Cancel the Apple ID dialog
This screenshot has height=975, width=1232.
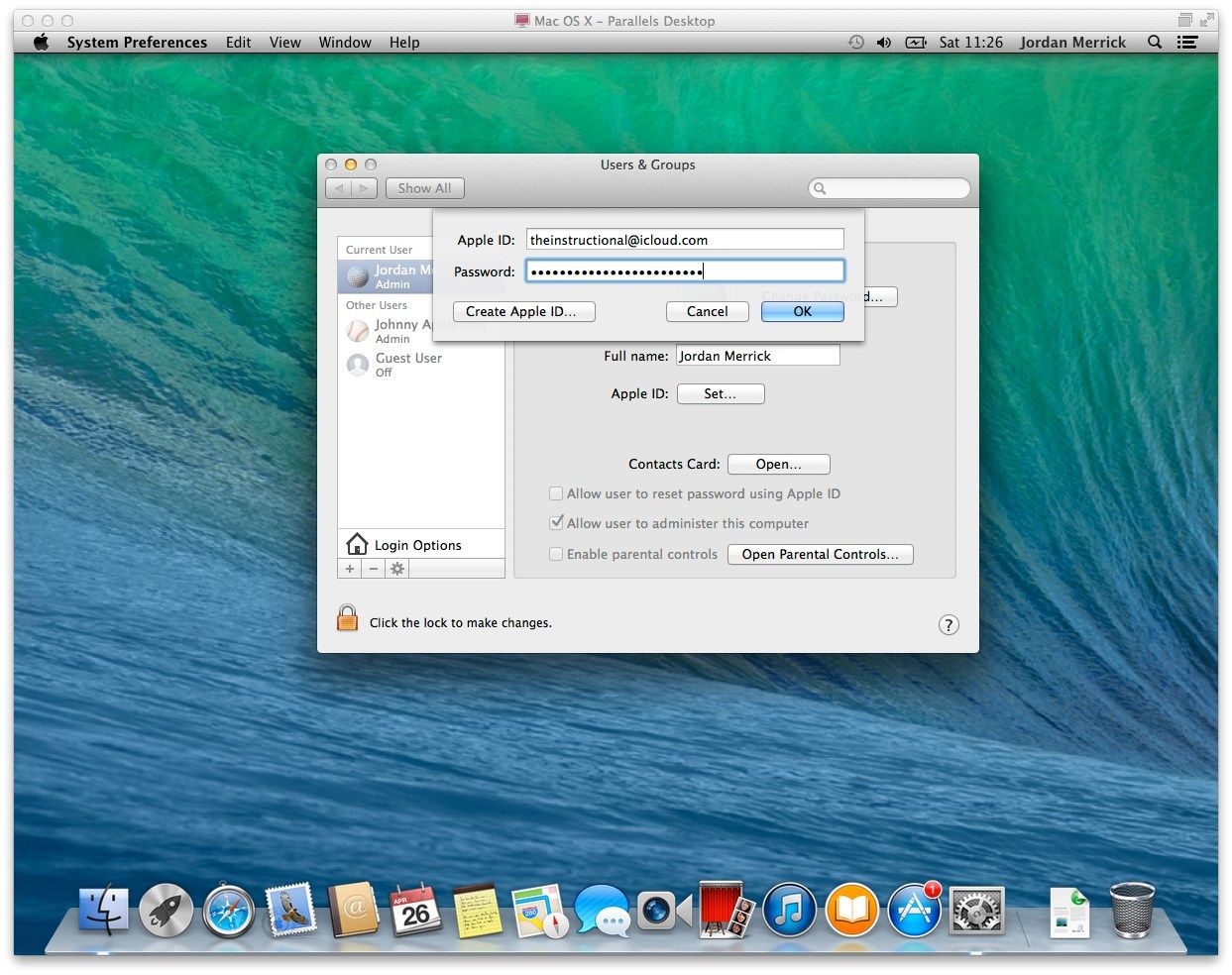click(707, 311)
